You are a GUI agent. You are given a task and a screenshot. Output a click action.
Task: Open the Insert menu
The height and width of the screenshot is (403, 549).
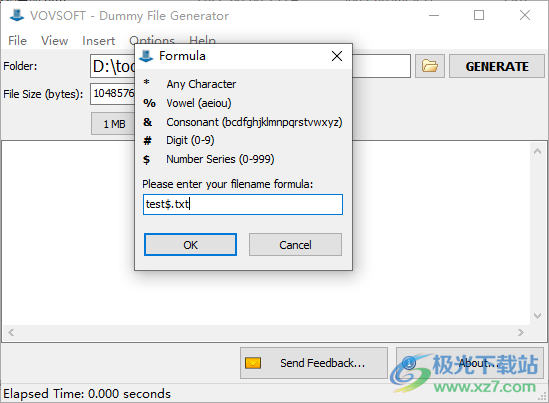pyautogui.click(x=98, y=41)
